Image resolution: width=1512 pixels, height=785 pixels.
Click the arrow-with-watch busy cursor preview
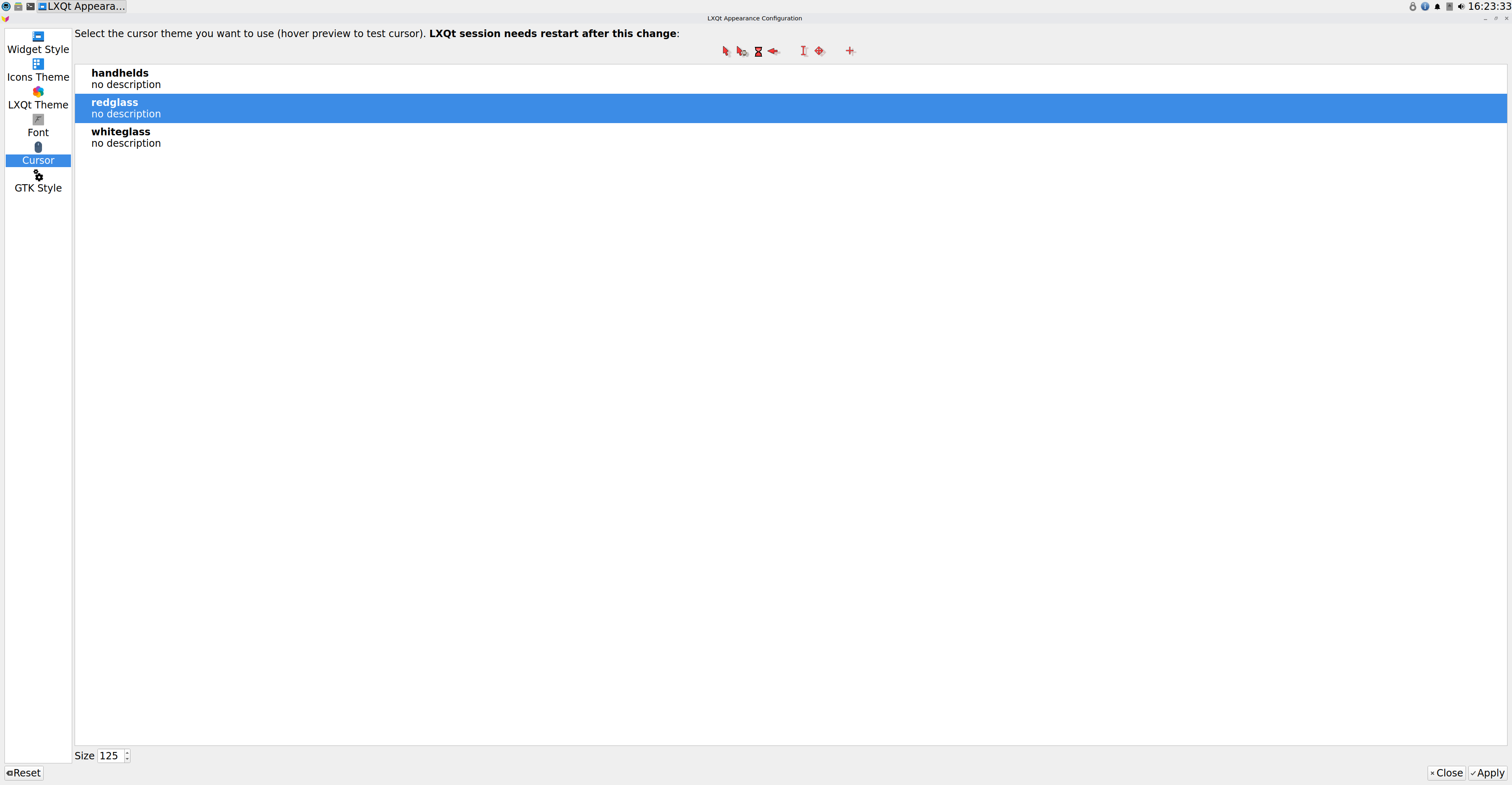tap(742, 52)
